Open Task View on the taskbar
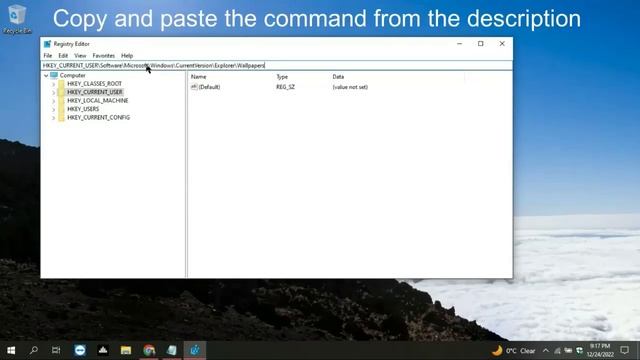Screen dimensions: 640x360 point(56,350)
